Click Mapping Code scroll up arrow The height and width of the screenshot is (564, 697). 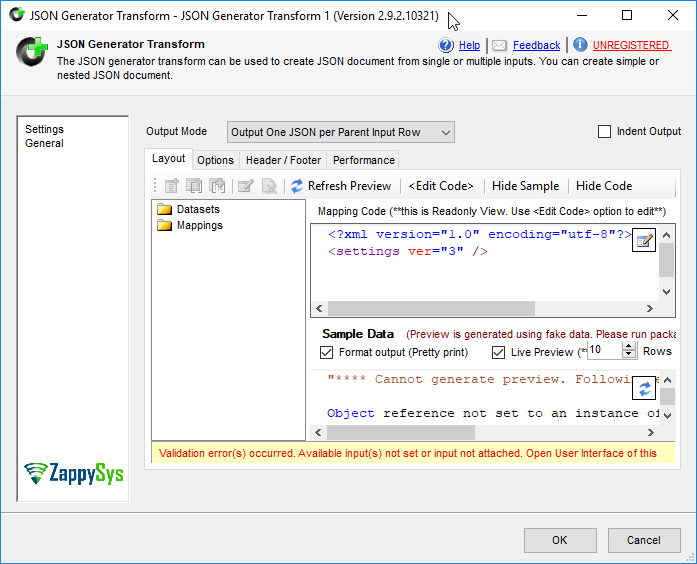(666, 235)
